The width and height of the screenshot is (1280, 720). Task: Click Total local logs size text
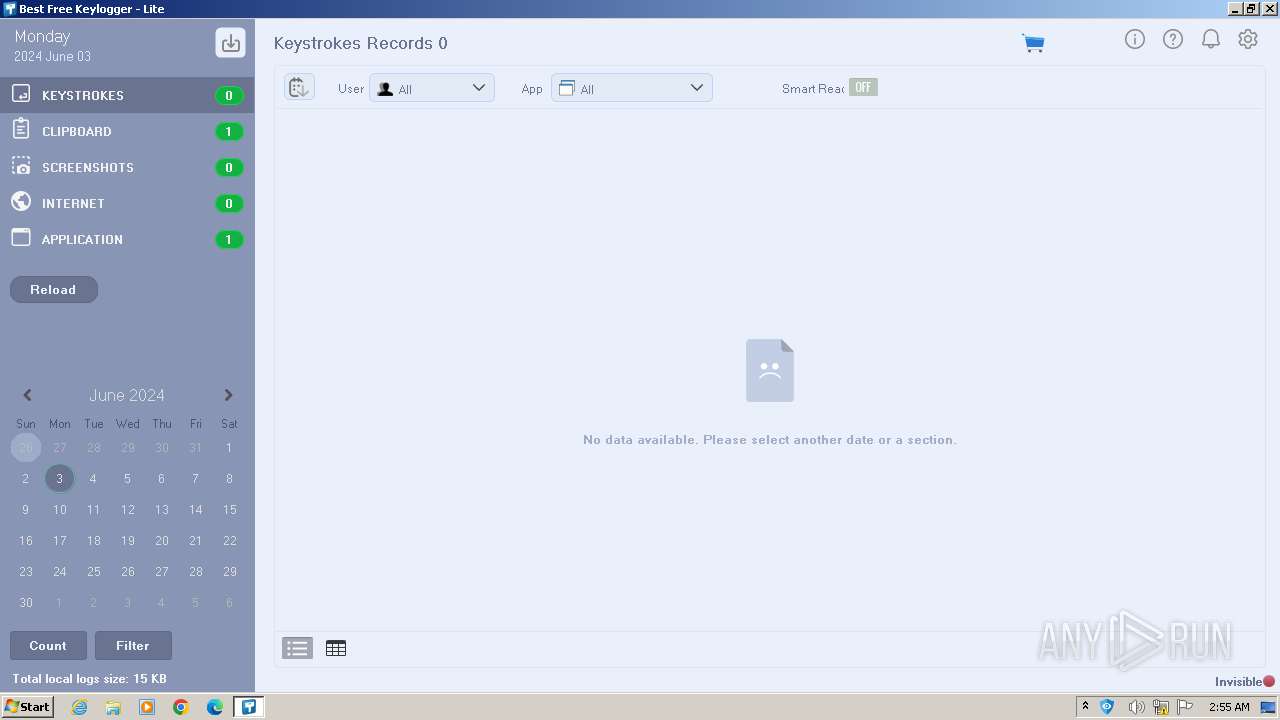point(89,679)
